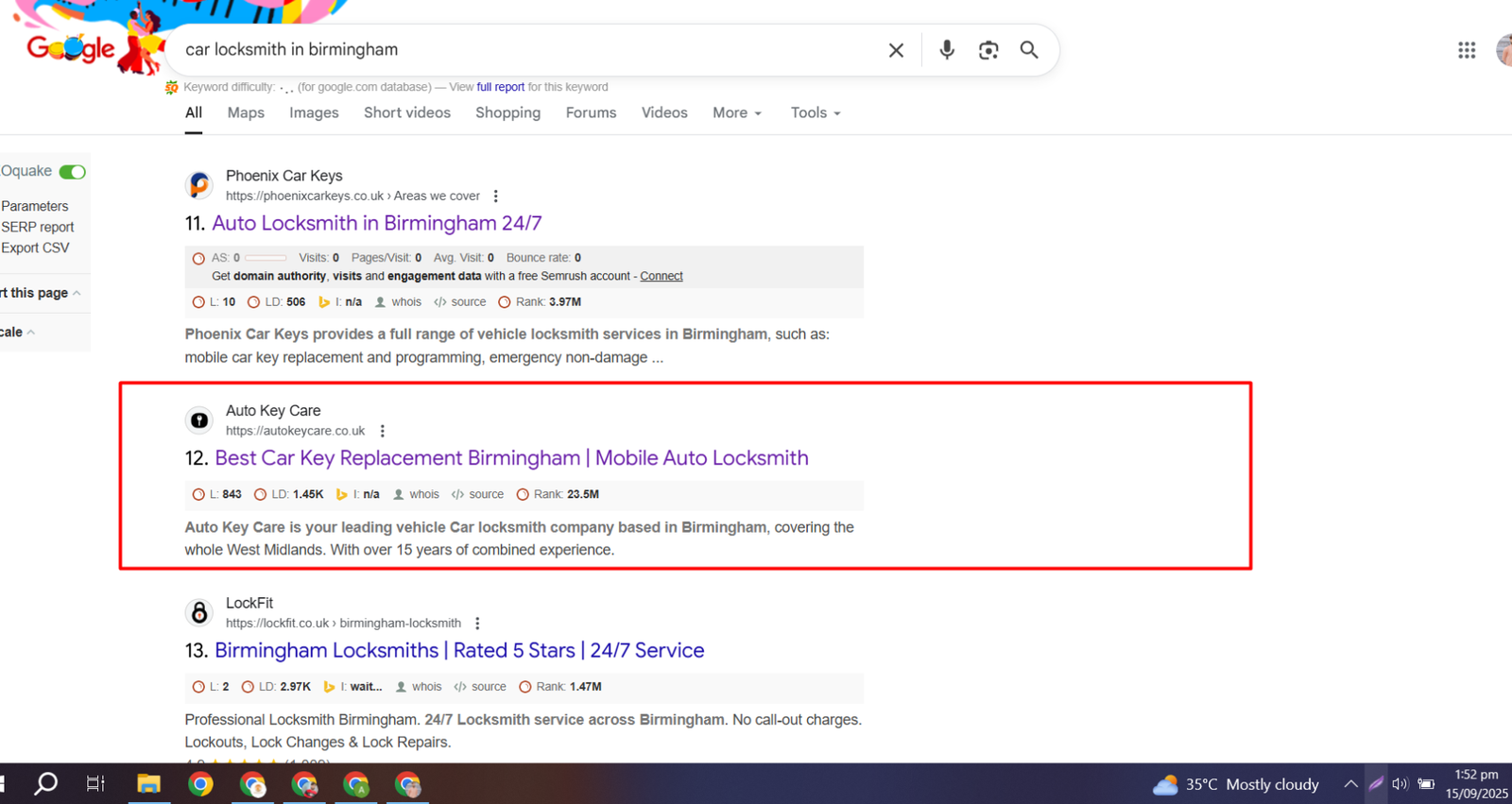Click the magnifying glass search button
This screenshot has height=804, width=1512.
(x=1029, y=50)
